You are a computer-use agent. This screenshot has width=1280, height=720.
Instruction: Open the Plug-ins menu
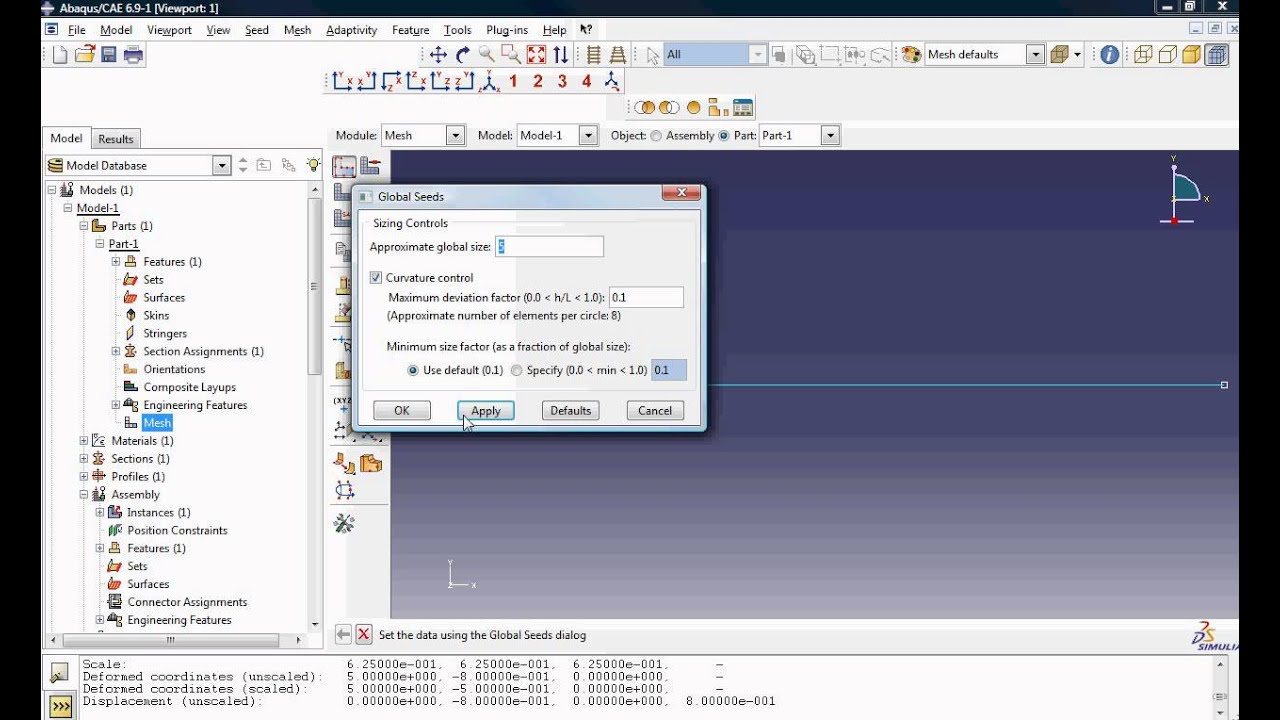(x=507, y=30)
